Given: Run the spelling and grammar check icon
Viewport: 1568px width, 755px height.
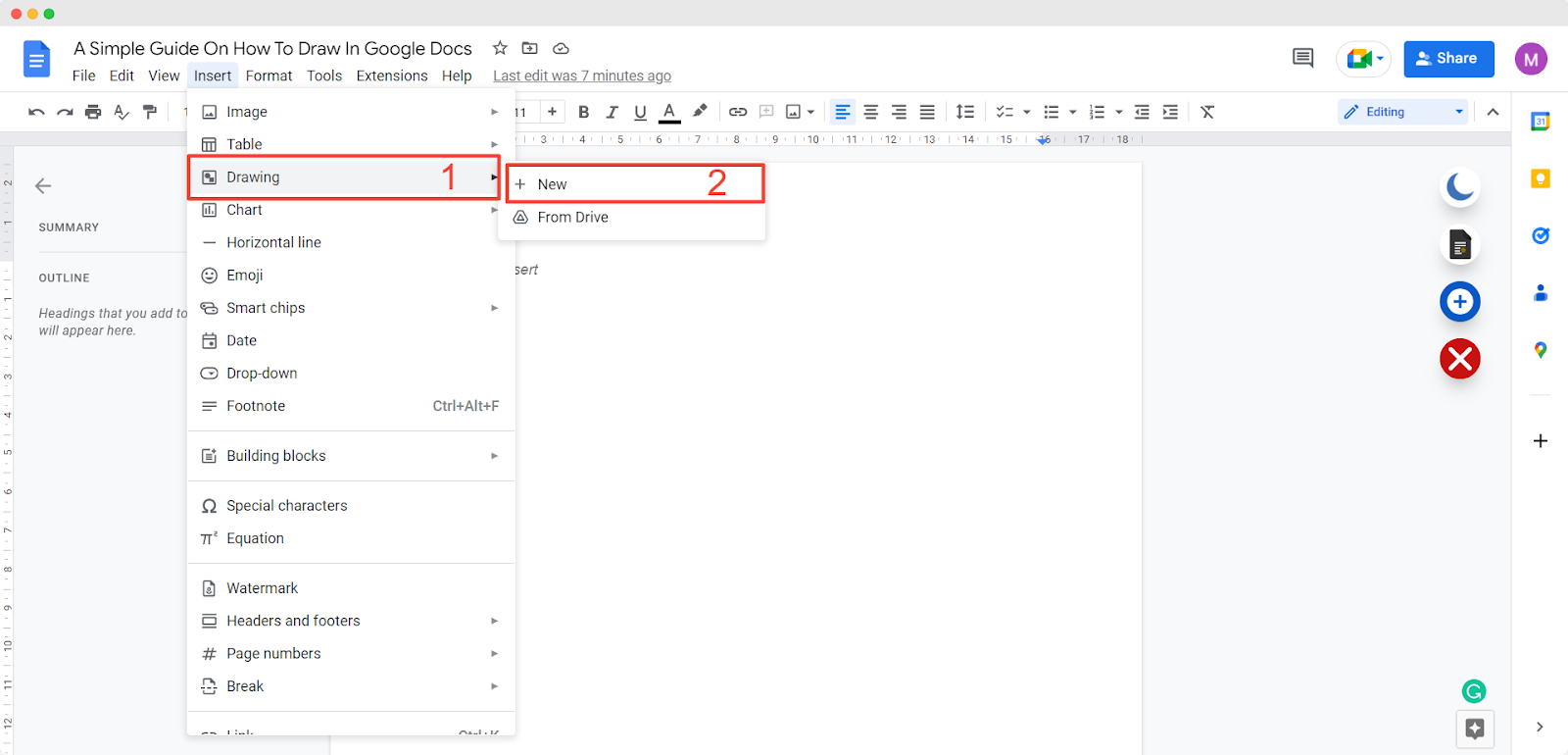Looking at the screenshot, I should coord(122,112).
